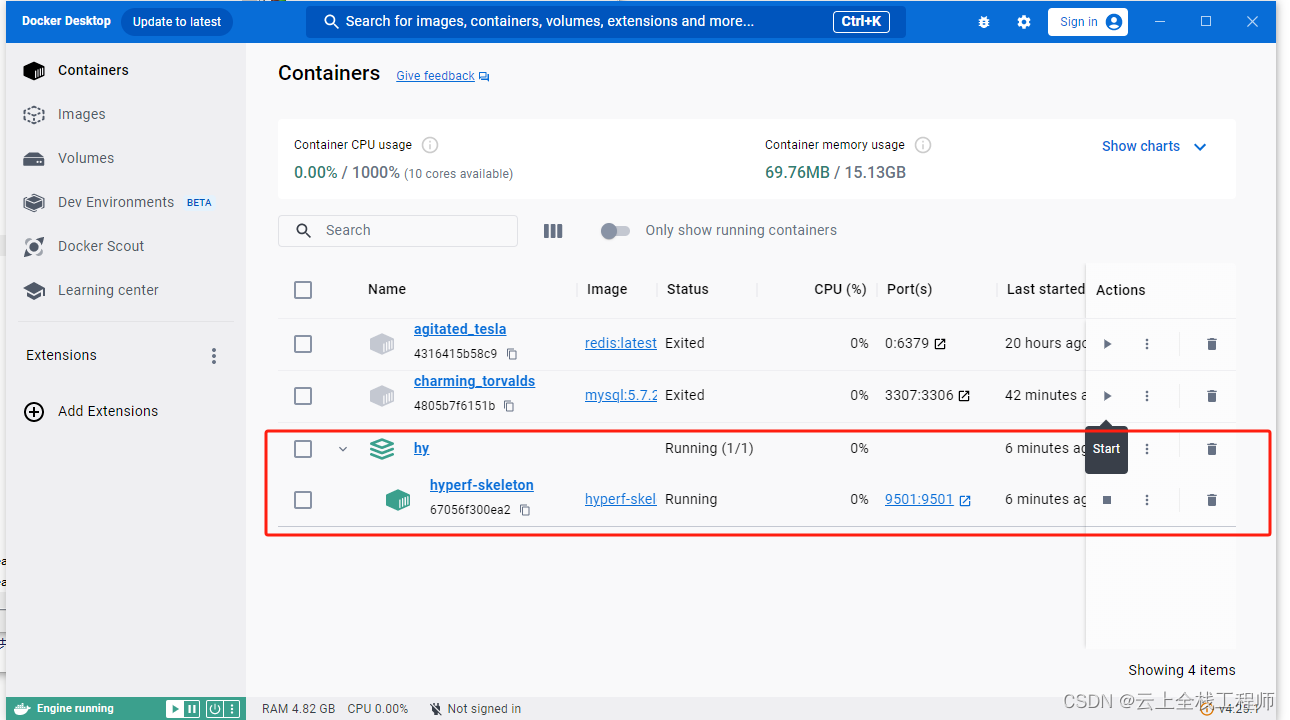Open the hy stack link
Image resolution: width=1290 pixels, height=720 pixels.
click(x=421, y=449)
